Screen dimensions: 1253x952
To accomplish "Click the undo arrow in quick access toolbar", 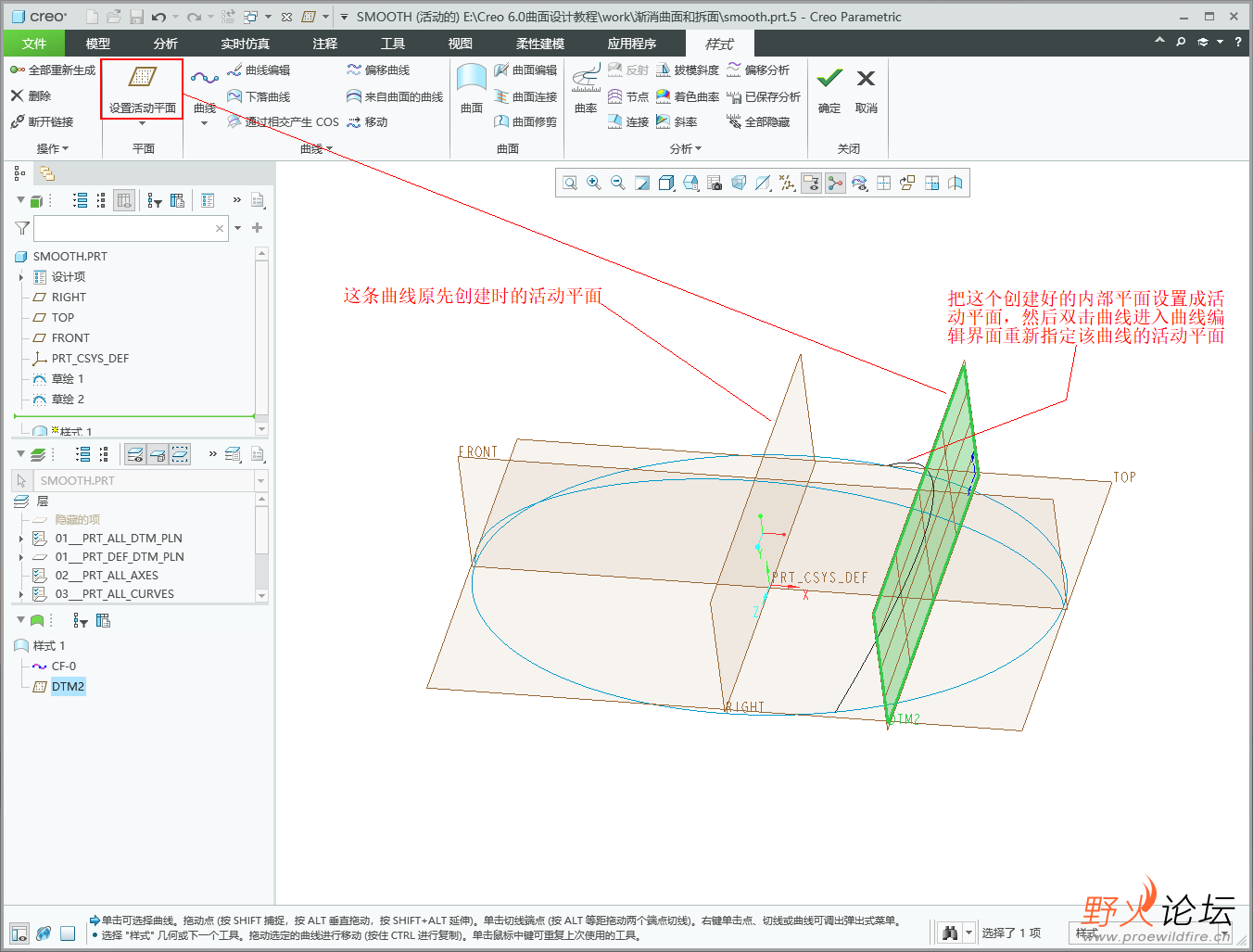I will coord(159,17).
